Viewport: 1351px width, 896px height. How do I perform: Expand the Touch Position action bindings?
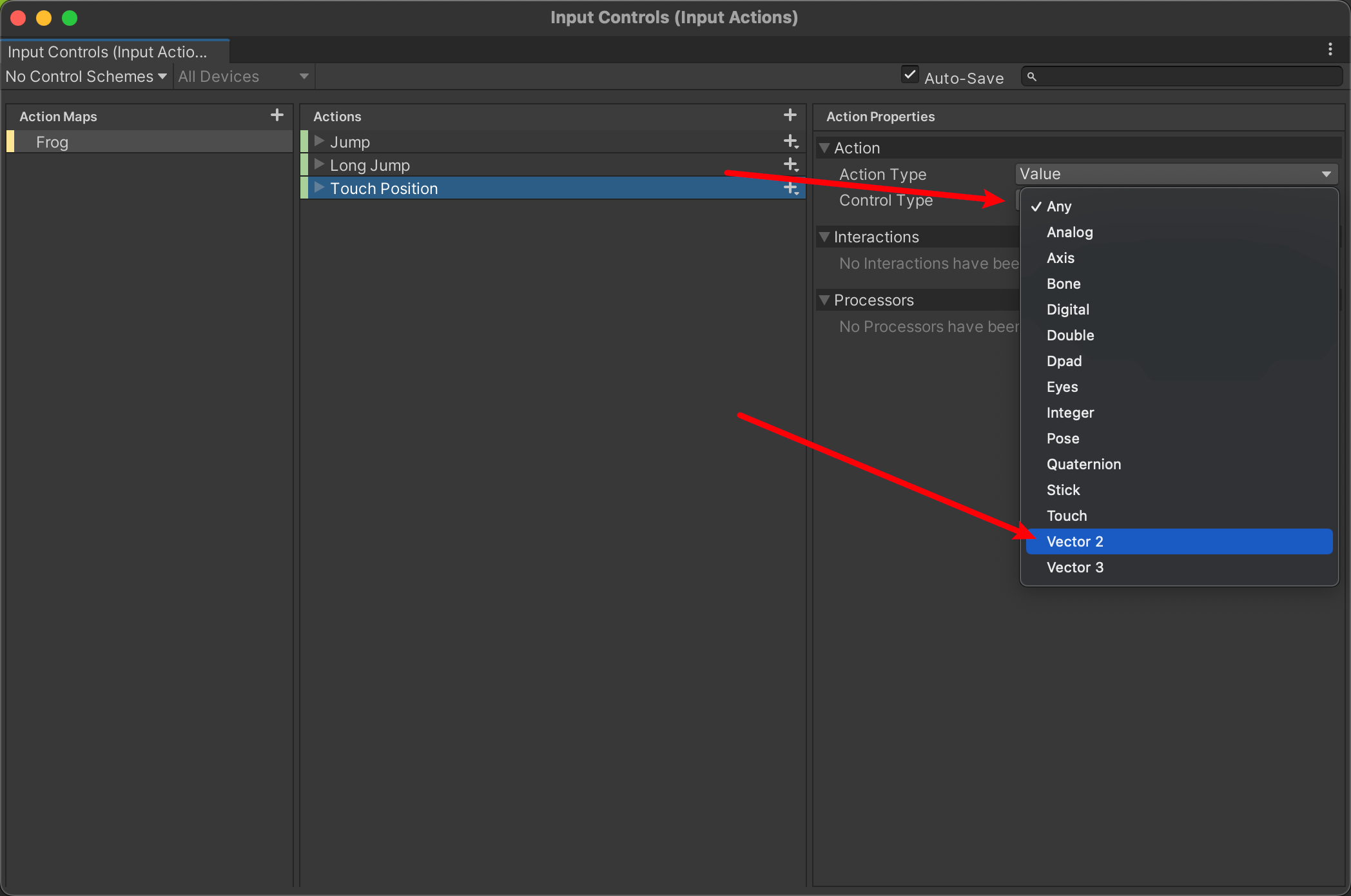point(319,188)
